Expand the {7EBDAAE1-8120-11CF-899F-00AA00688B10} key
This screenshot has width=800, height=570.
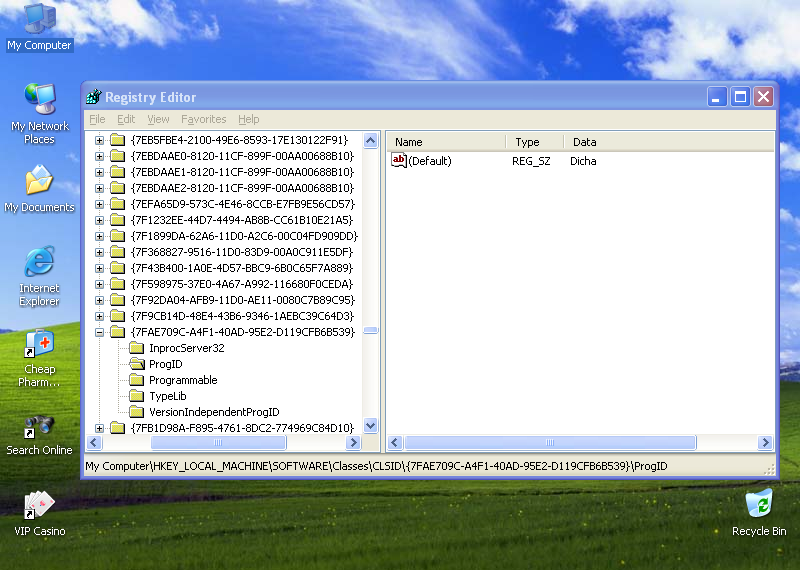tap(99, 172)
